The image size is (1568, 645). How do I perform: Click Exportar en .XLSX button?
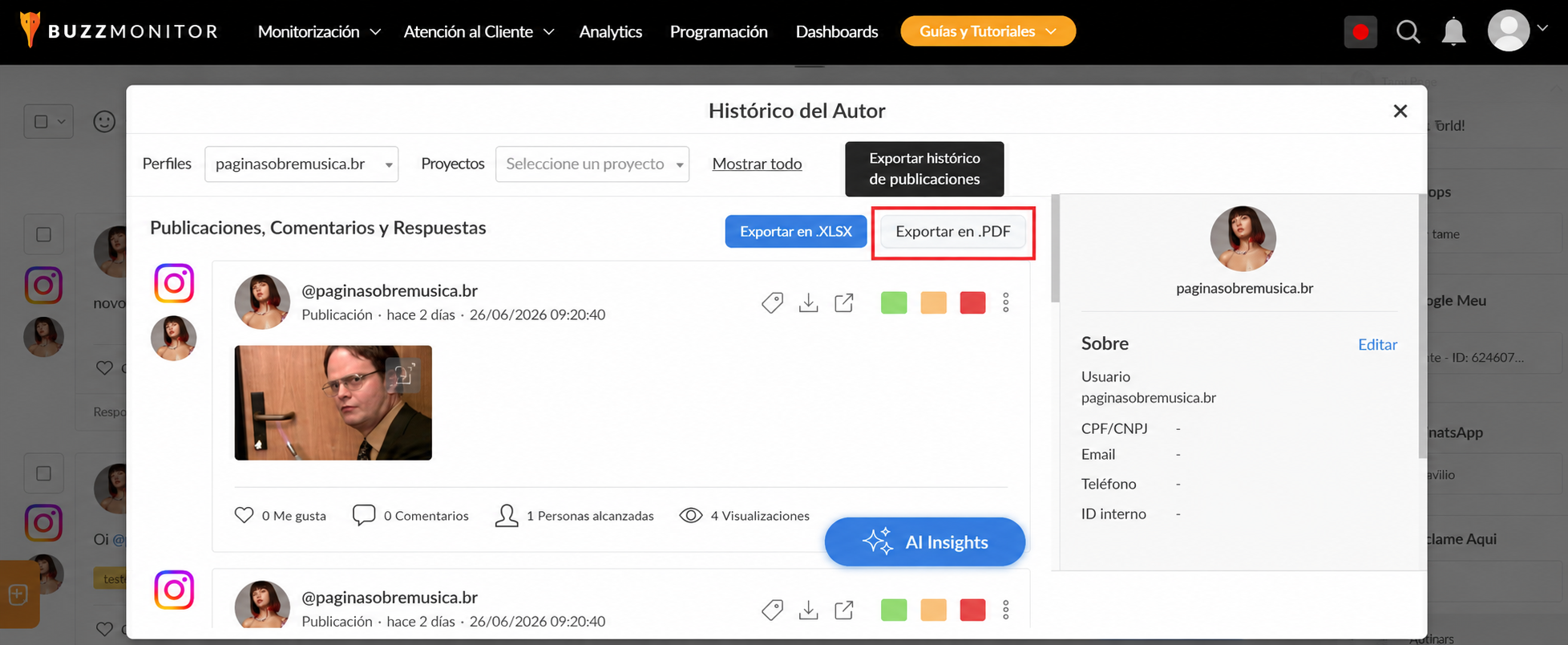click(x=796, y=231)
